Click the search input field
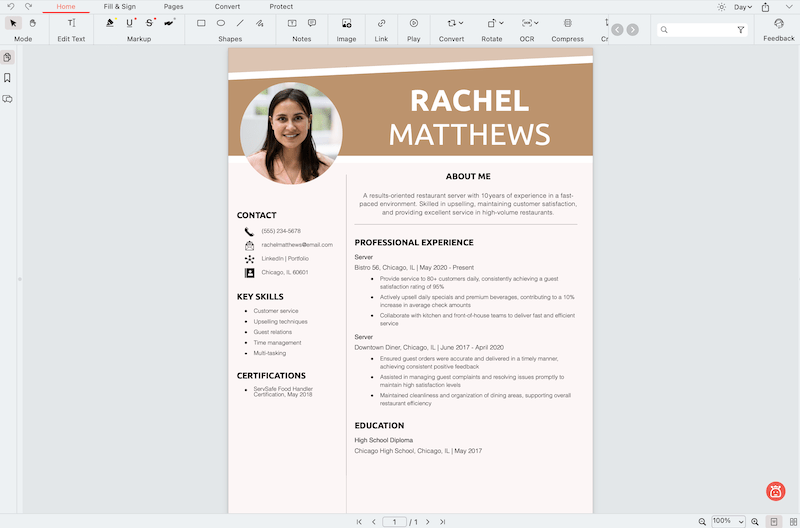The height and width of the screenshot is (528, 800). 702,30
